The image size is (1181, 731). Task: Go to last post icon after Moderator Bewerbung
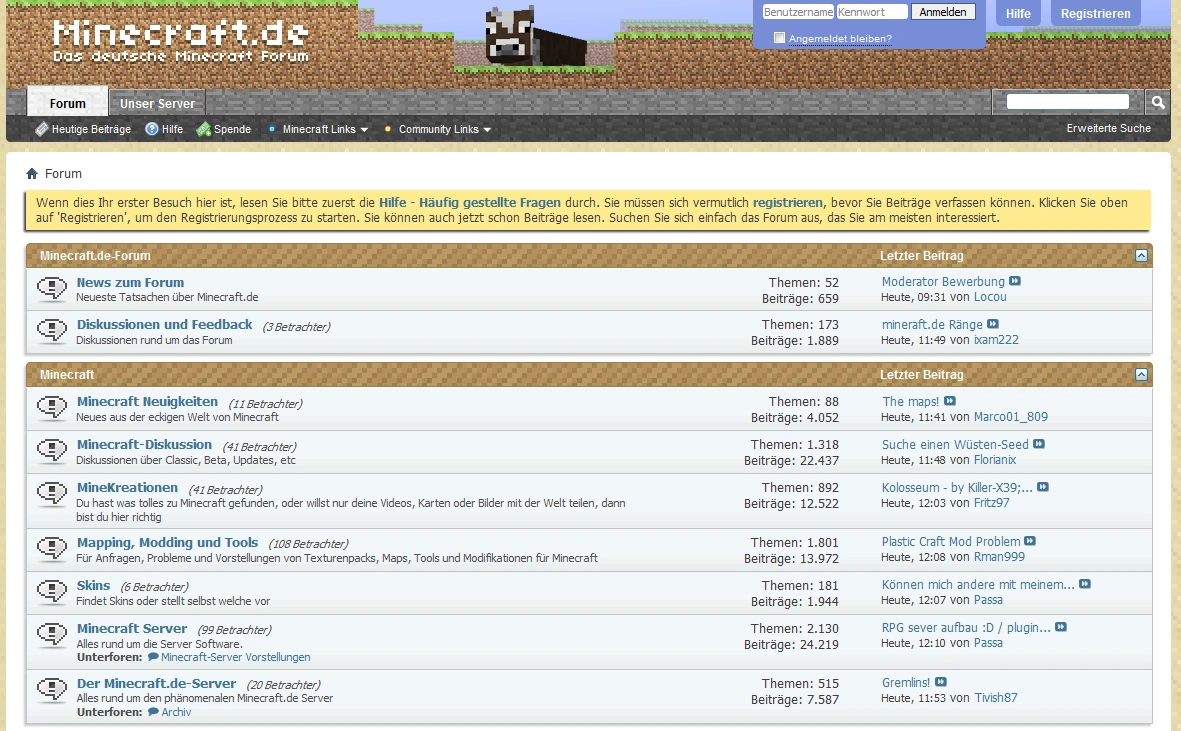1015,281
